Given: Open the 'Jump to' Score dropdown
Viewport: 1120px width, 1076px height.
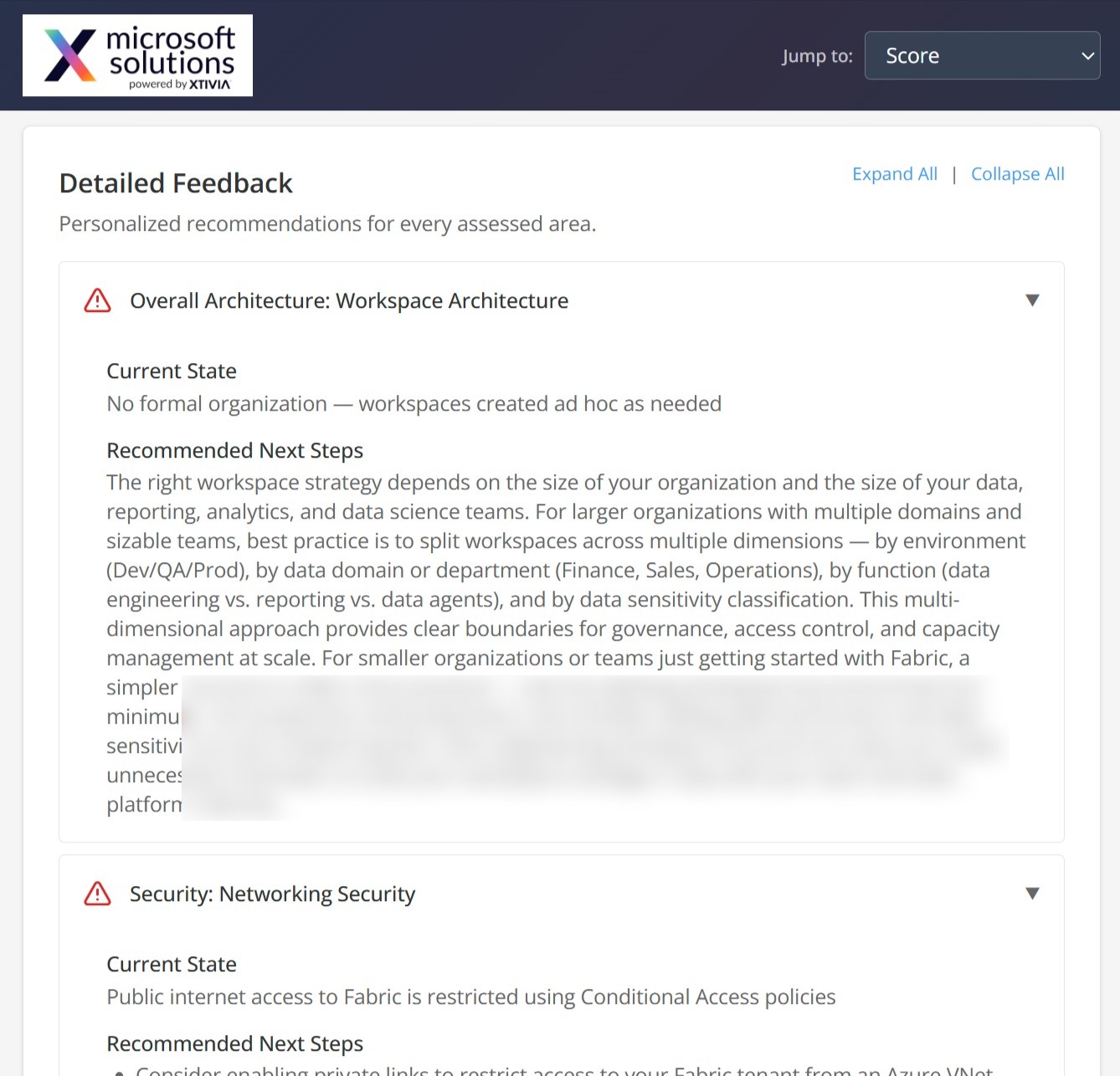Looking at the screenshot, I should coord(982,55).
